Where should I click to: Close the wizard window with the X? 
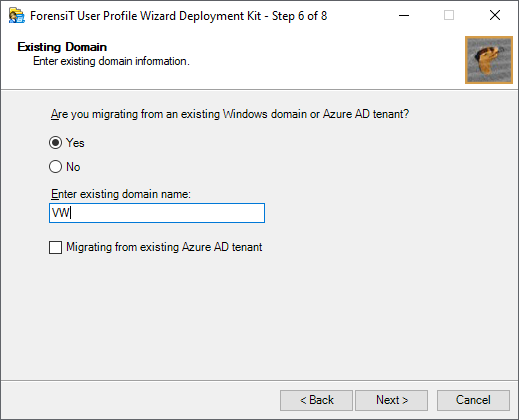(495, 15)
